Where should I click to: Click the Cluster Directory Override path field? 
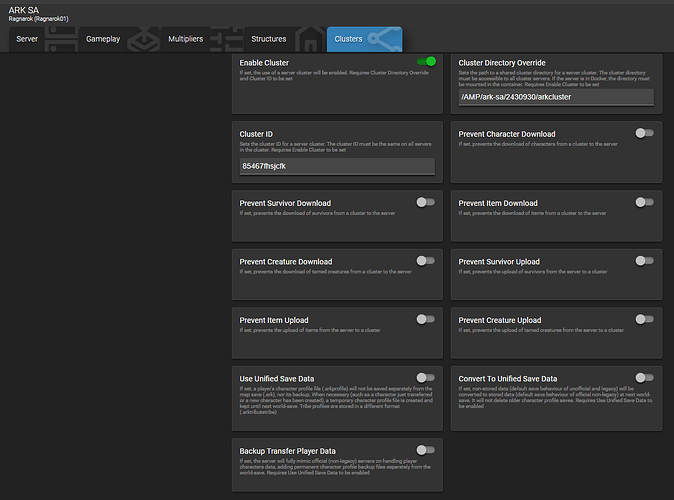click(x=556, y=97)
